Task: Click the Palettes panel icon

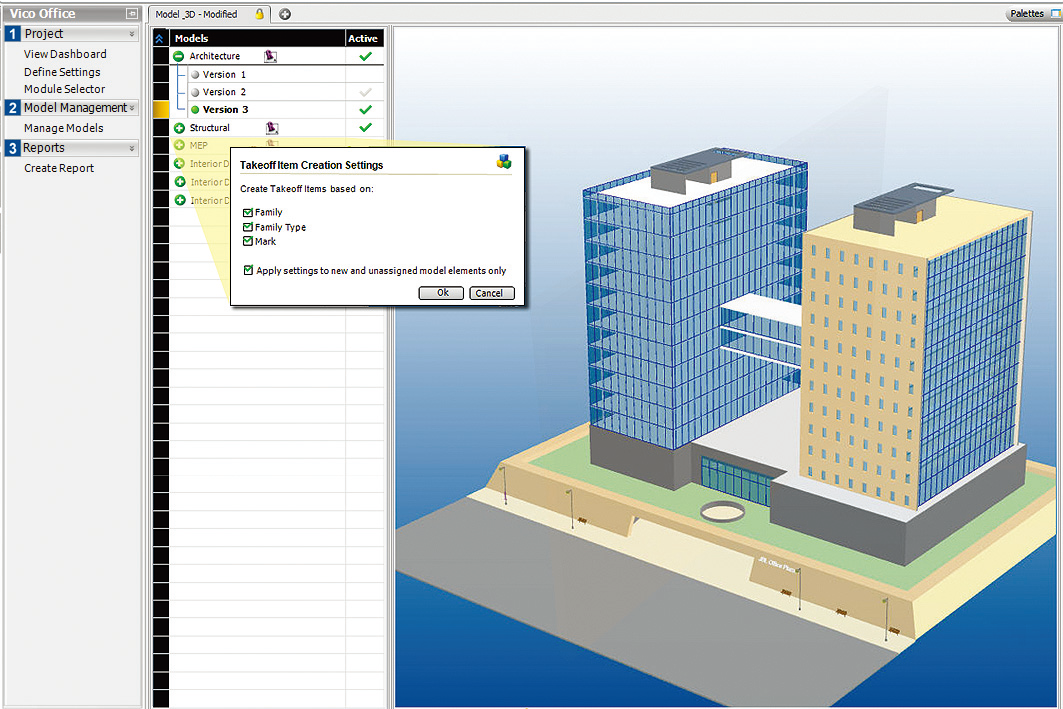Action: 1056,14
